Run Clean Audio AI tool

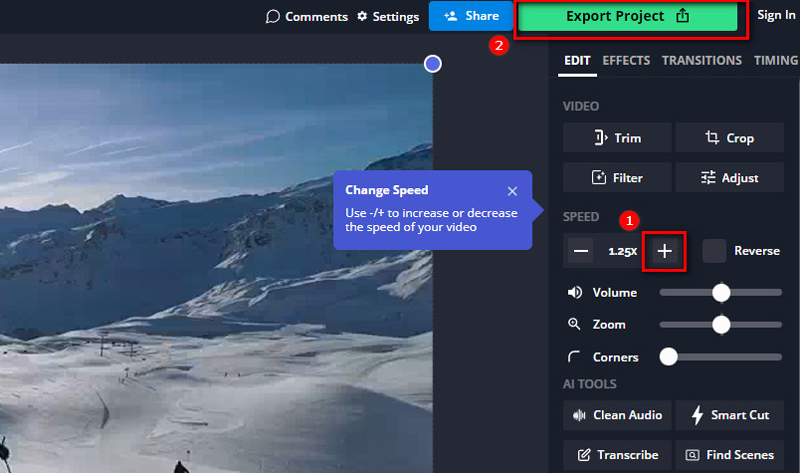coord(617,415)
